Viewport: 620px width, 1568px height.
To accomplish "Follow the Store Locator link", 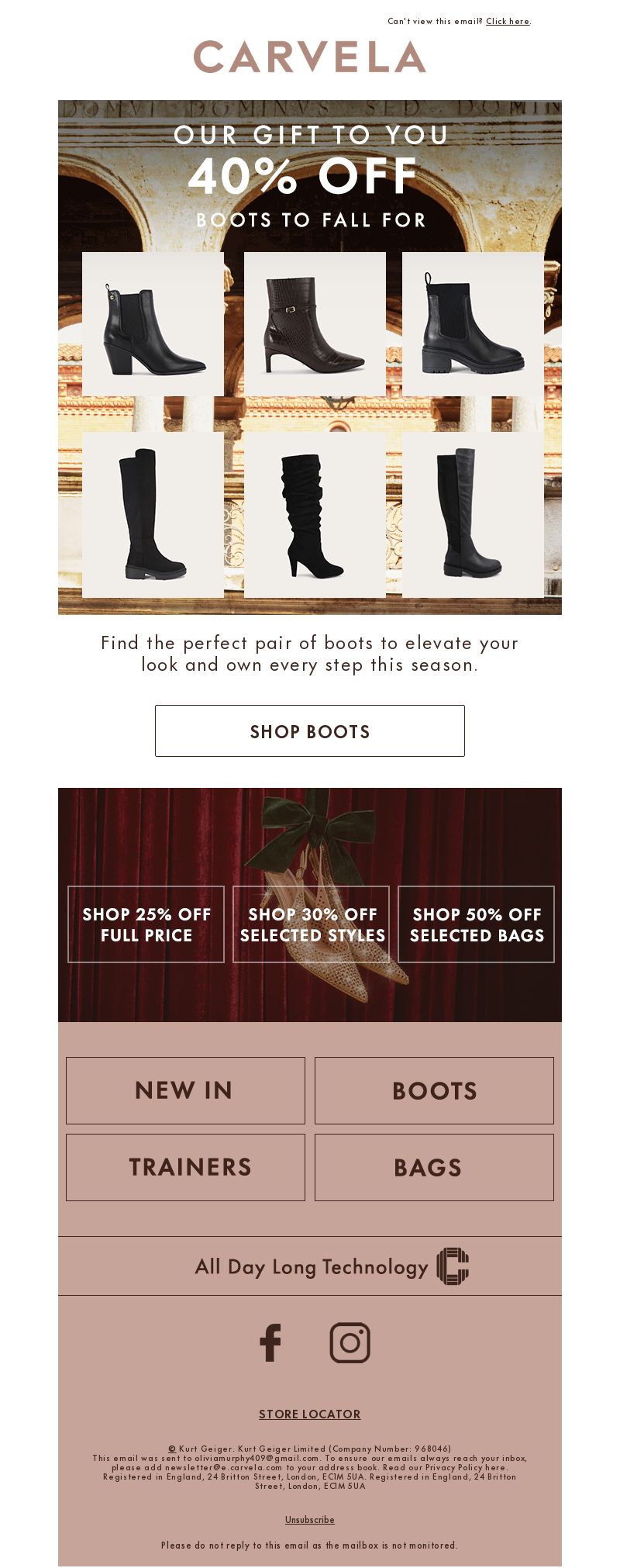I will (310, 1414).
